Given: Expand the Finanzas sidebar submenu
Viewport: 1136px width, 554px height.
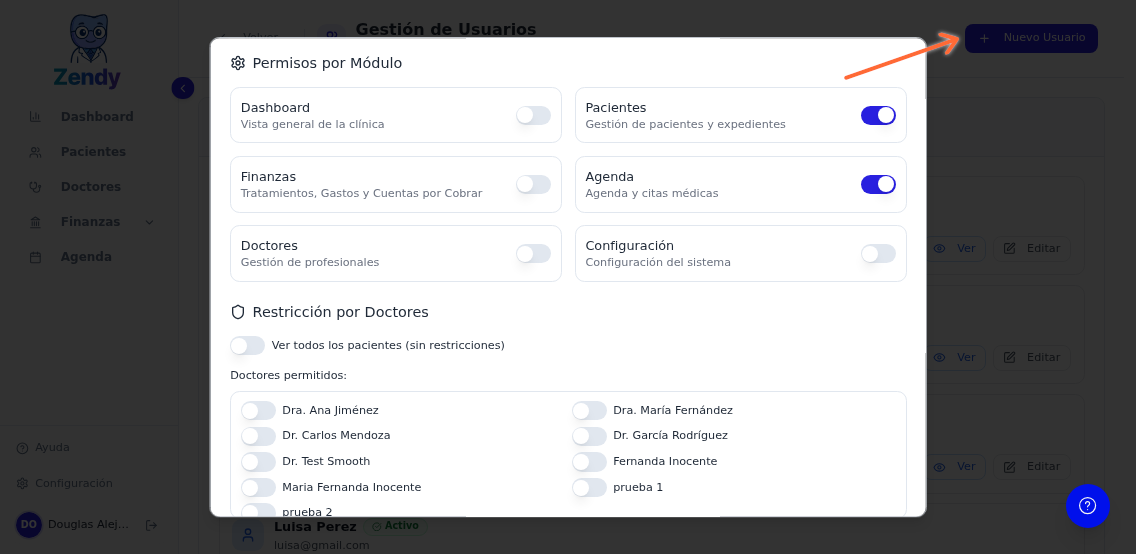Looking at the screenshot, I should [150, 222].
